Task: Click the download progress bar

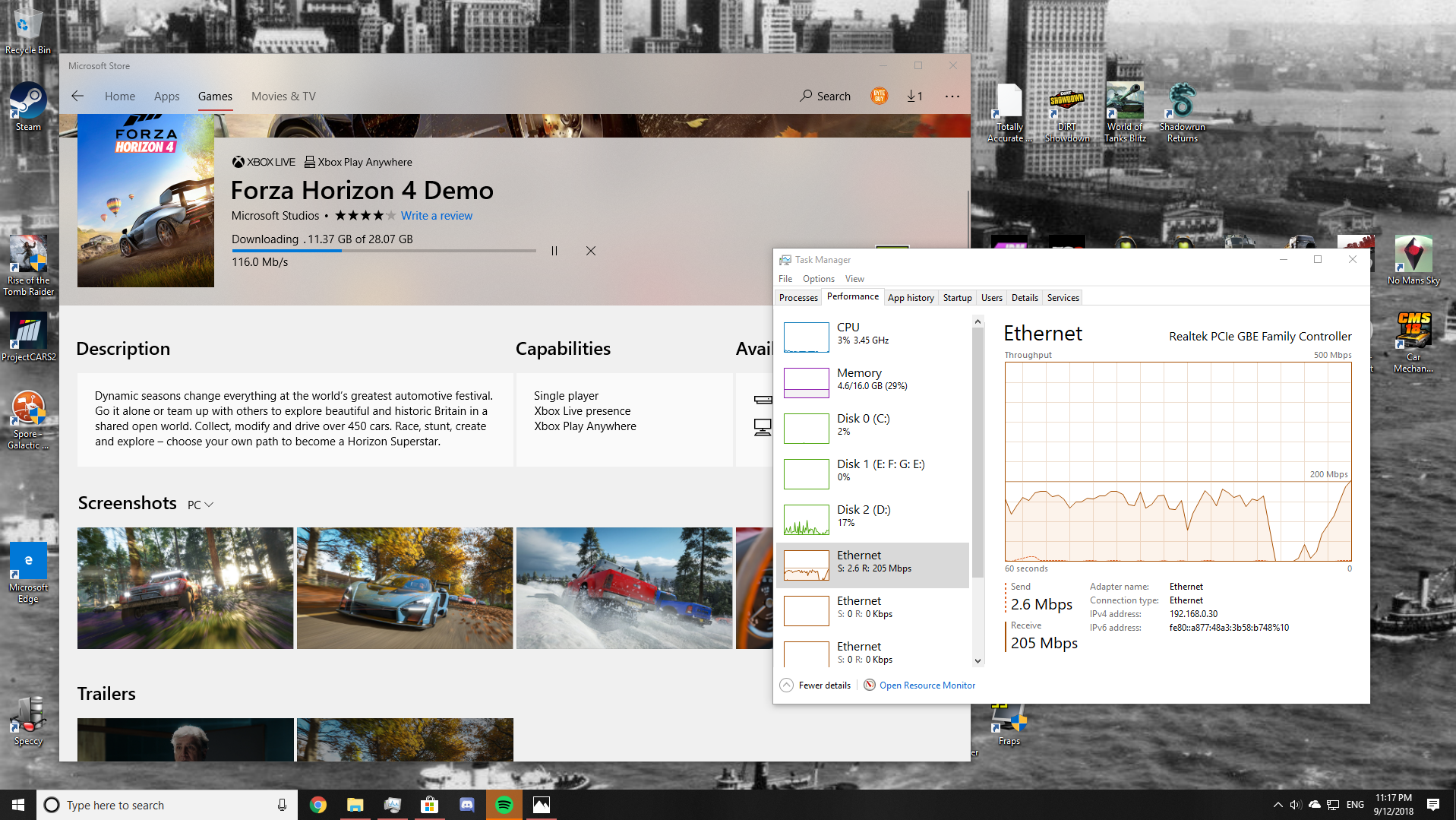Action: click(x=384, y=251)
